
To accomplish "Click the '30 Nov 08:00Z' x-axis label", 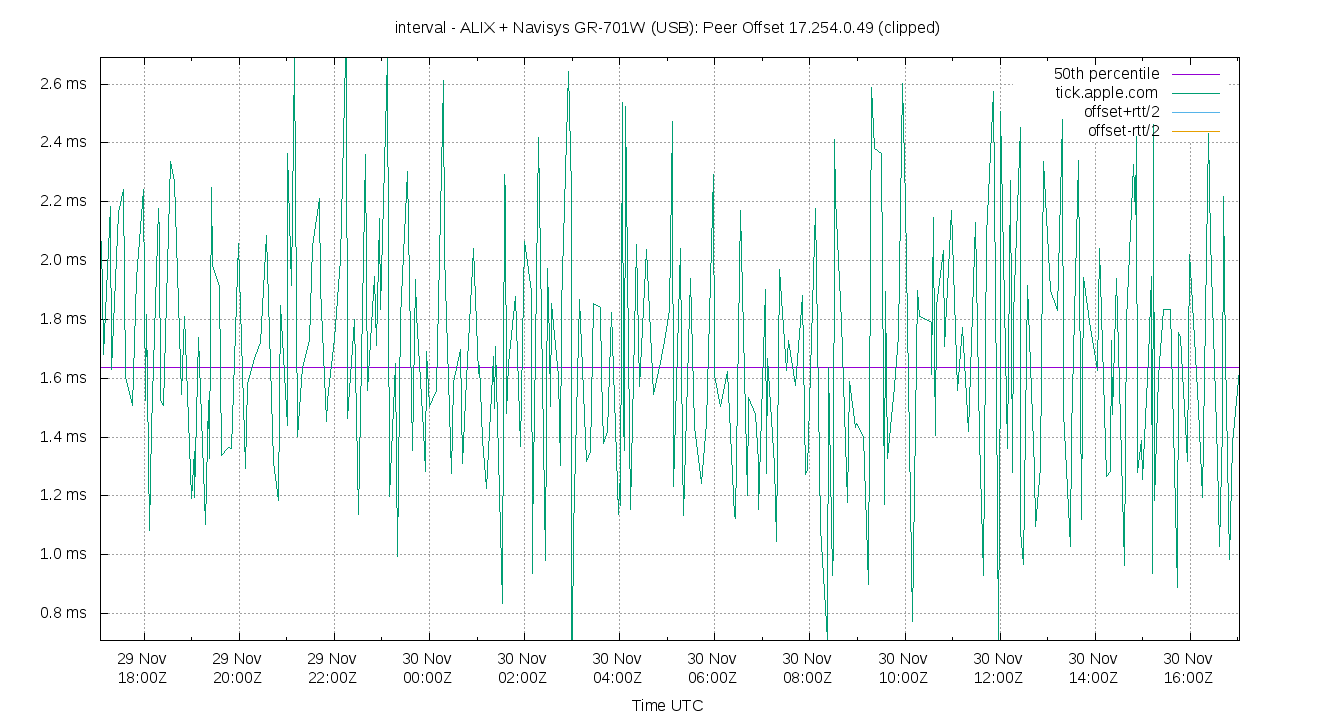I will click(x=808, y=668).
